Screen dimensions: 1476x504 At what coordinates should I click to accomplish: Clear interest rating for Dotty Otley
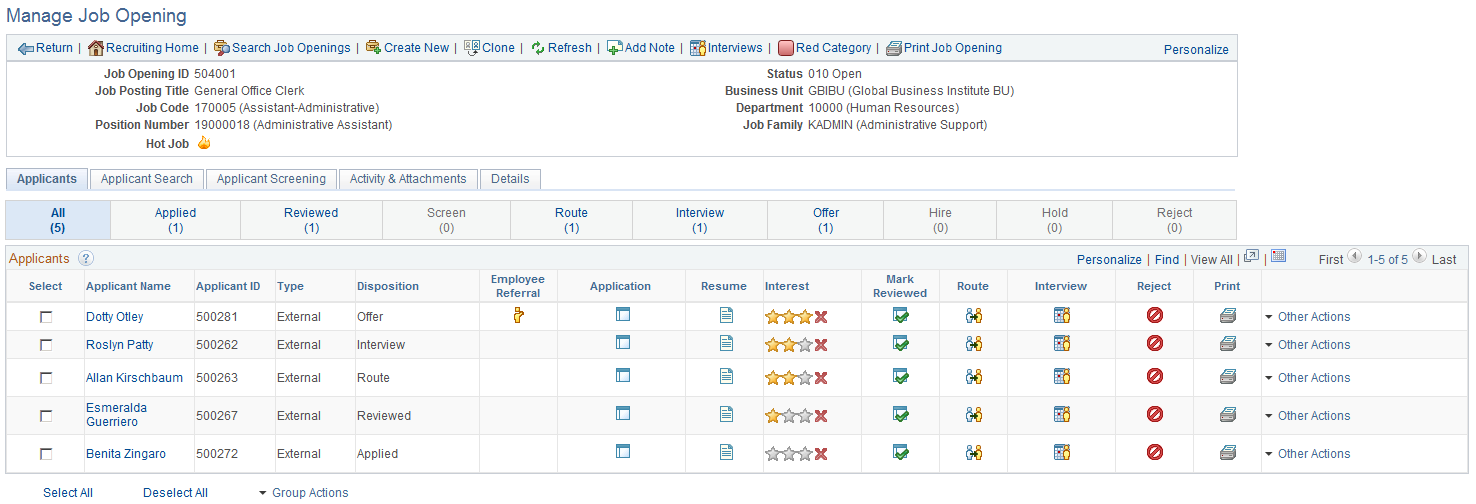pyautogui.click(x=821, y=317)
